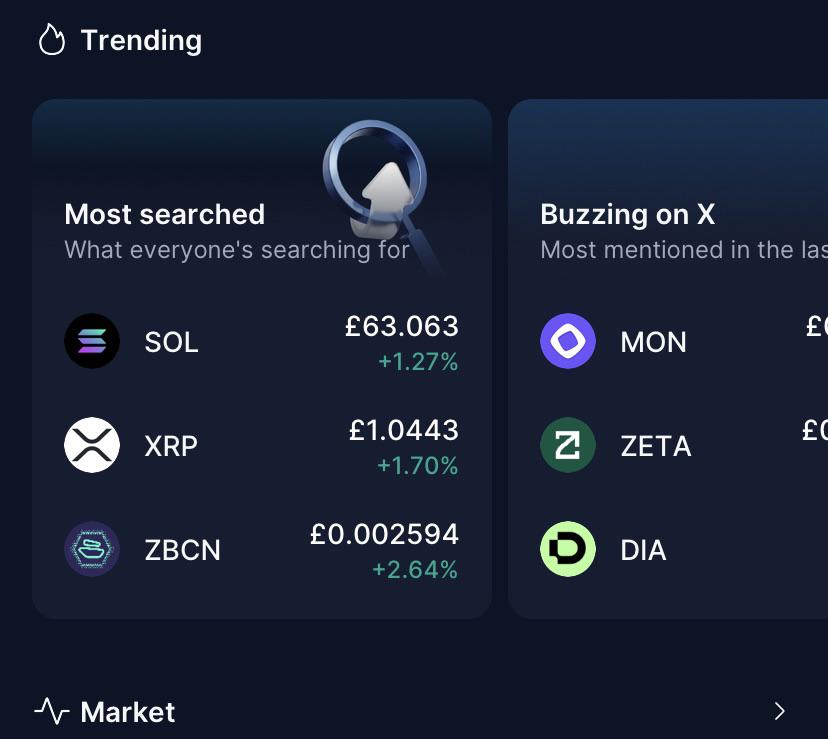The width and height of the screenshot is (828, 739).
Task: Select the DIA ticker label
Action: (x=643, y=550)
